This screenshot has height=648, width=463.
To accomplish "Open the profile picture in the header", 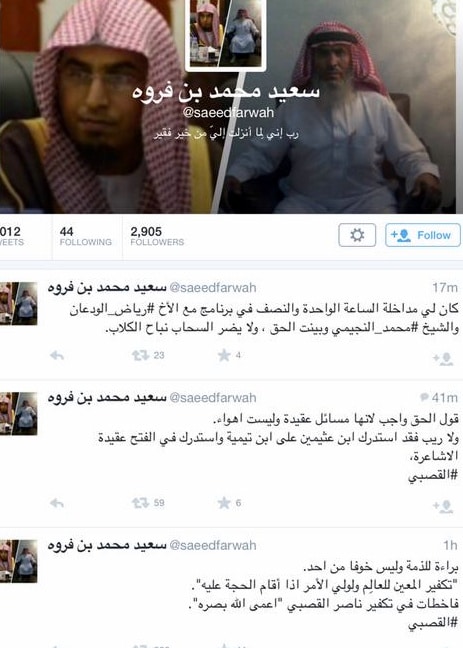I will (x=226, y=34).
